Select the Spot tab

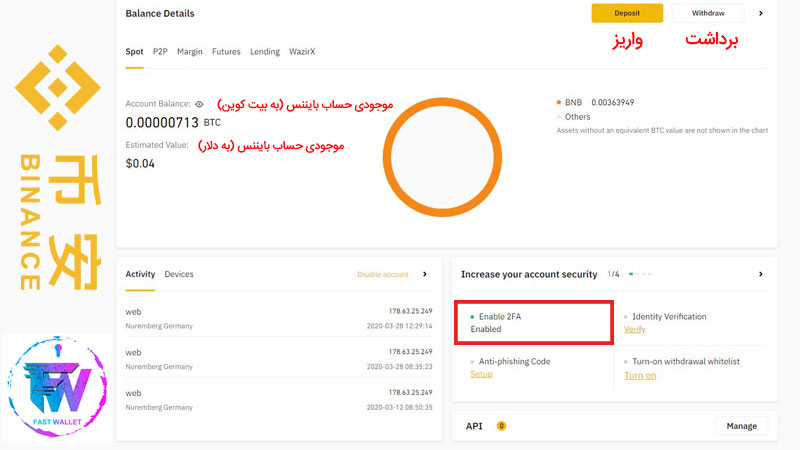(x=134, y=52)
